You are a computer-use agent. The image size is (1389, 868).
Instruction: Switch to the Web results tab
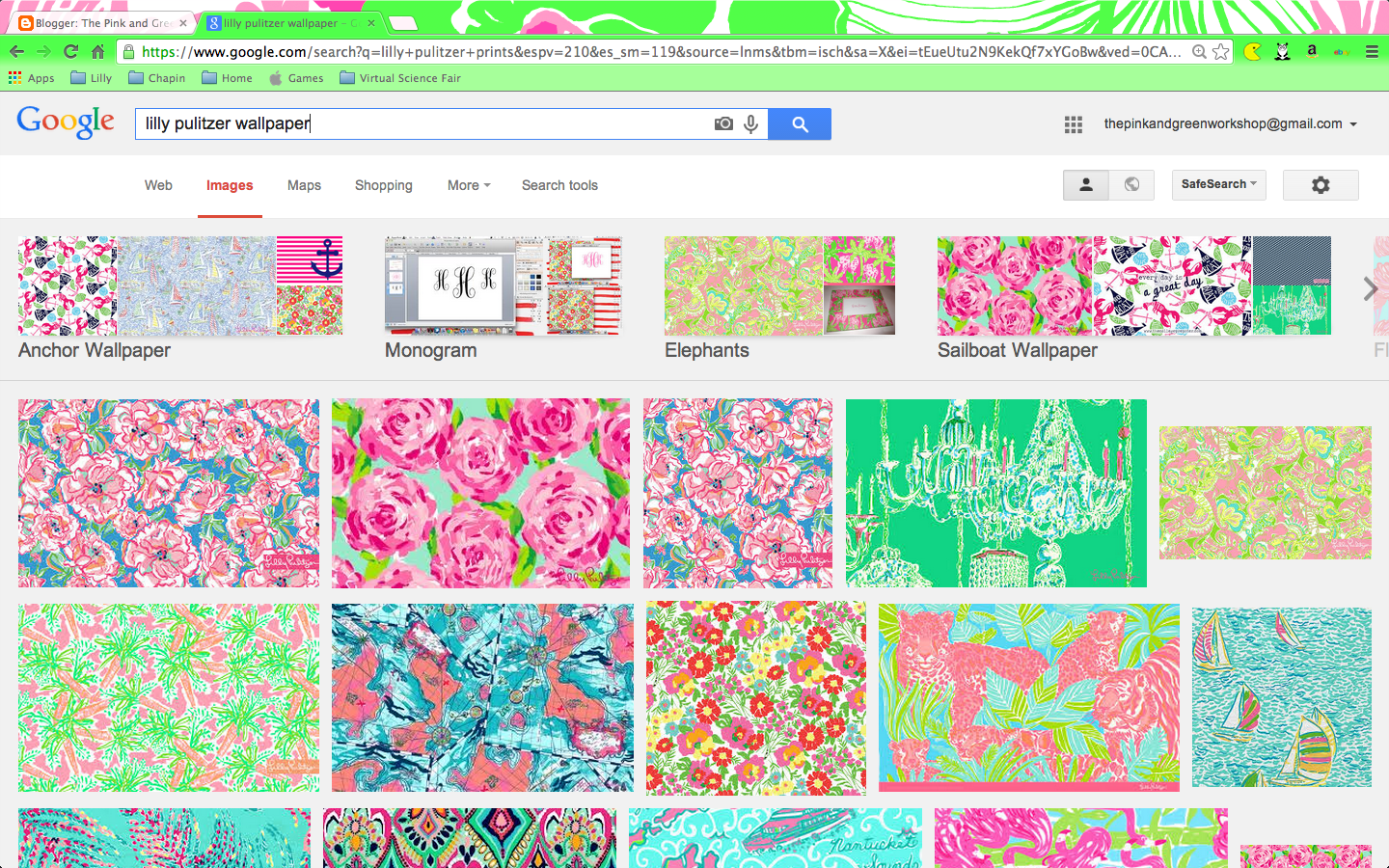(158, 185)
